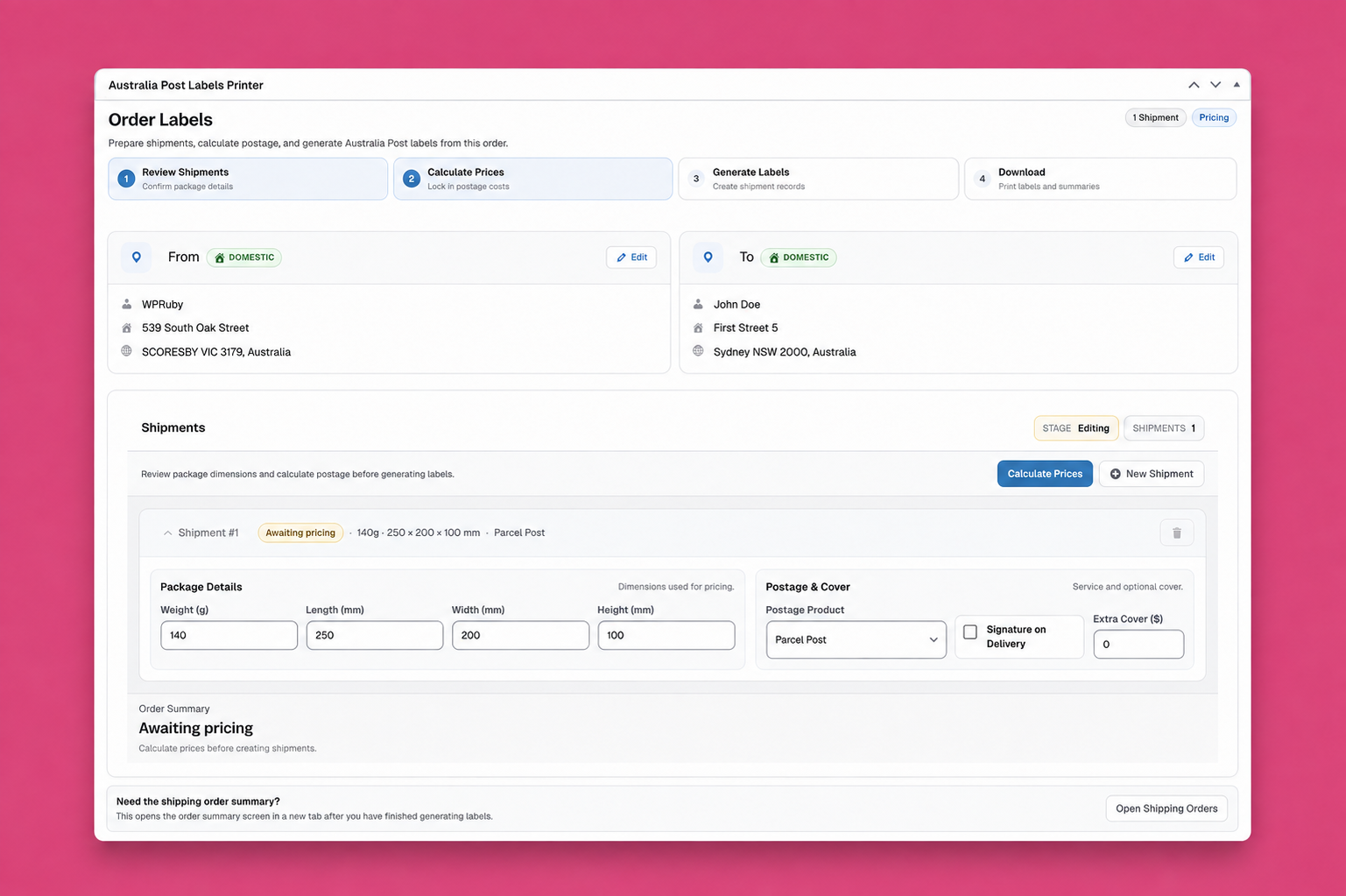The image size is (1346, 896).
Task: Click the 'Parcel Post' text in shipment header
Action: 519,533
